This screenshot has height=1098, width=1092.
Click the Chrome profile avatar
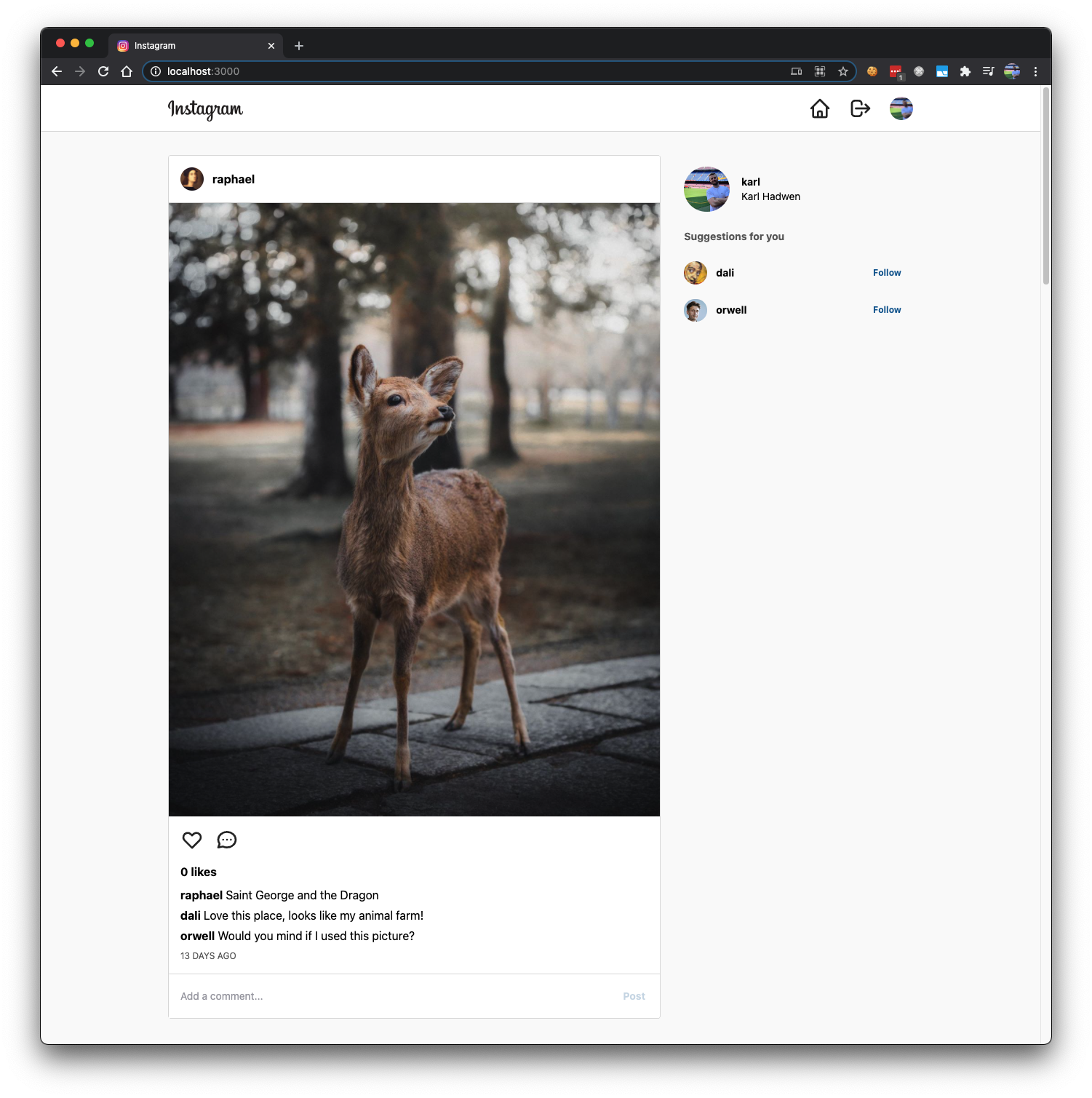point(1011,71)
